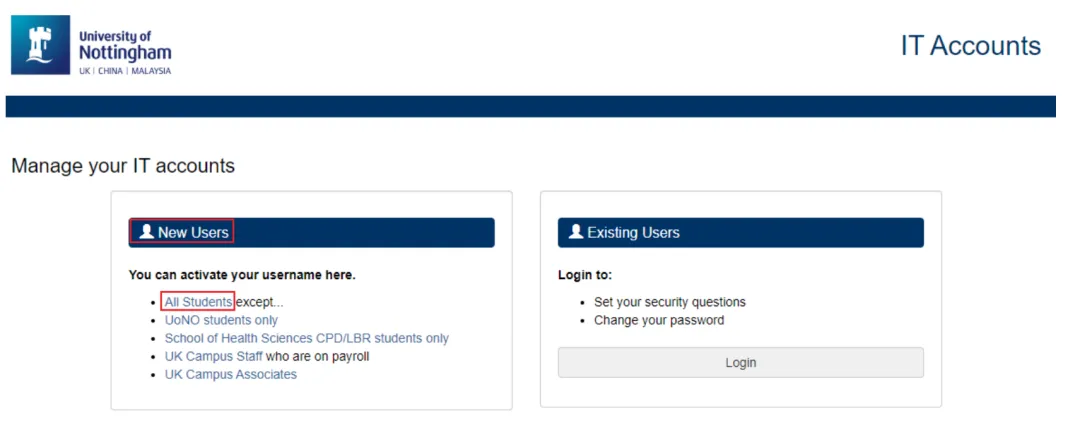1080x447 pixels.
Task: Click the Existing Users header label
Action: point(633,233)
